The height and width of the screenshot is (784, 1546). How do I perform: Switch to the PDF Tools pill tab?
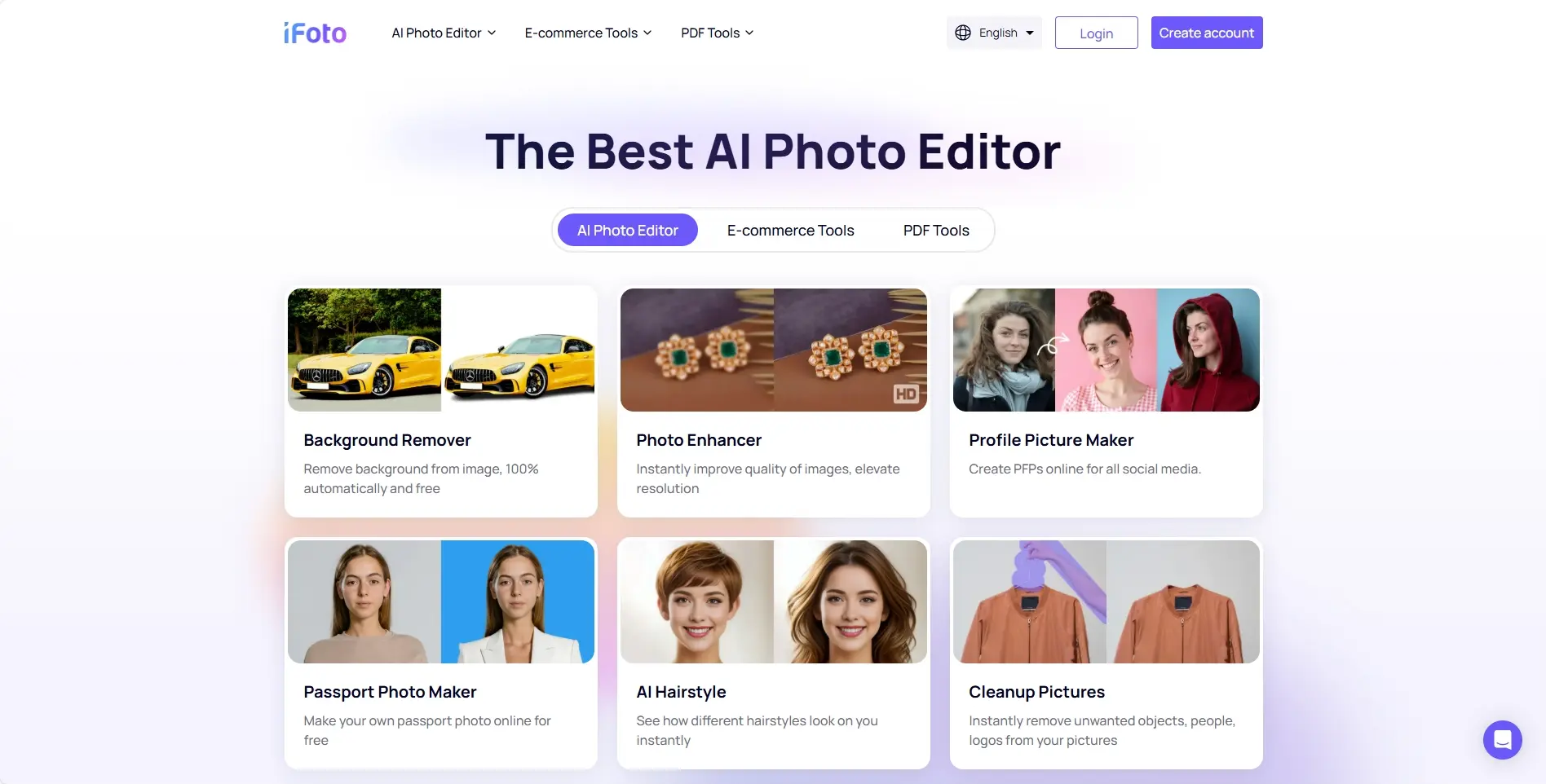pyautogui.click(x=936, y=231)
